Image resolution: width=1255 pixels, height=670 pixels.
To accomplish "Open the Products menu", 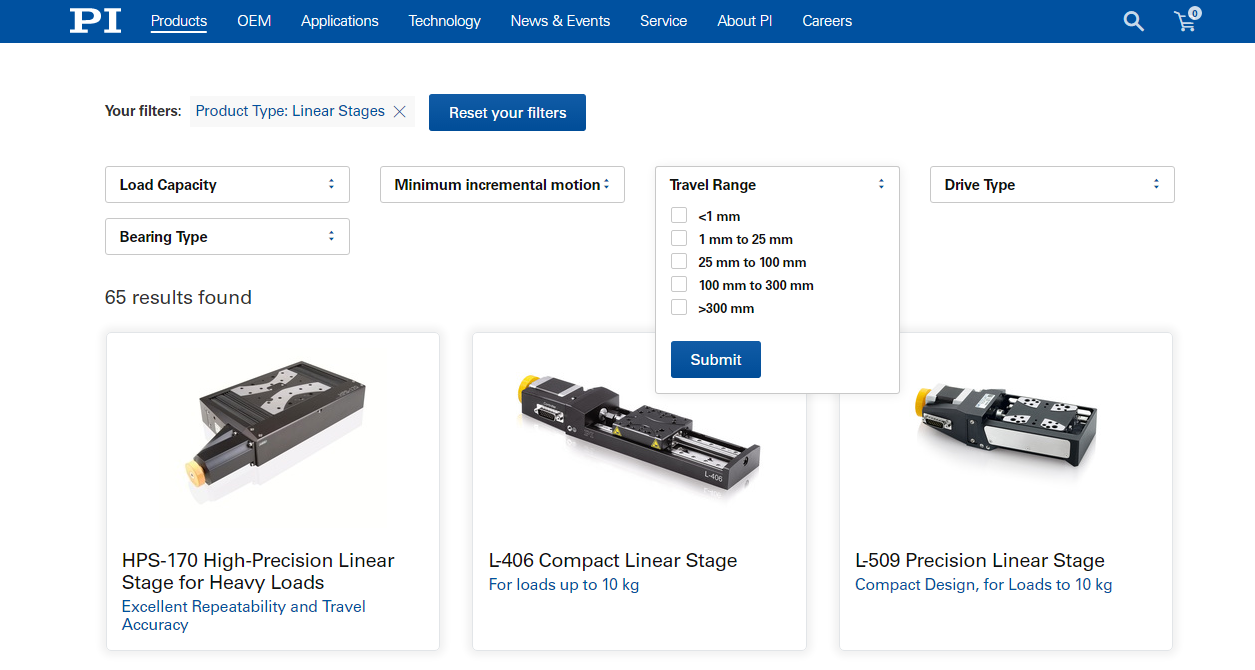I will point(178,20).
